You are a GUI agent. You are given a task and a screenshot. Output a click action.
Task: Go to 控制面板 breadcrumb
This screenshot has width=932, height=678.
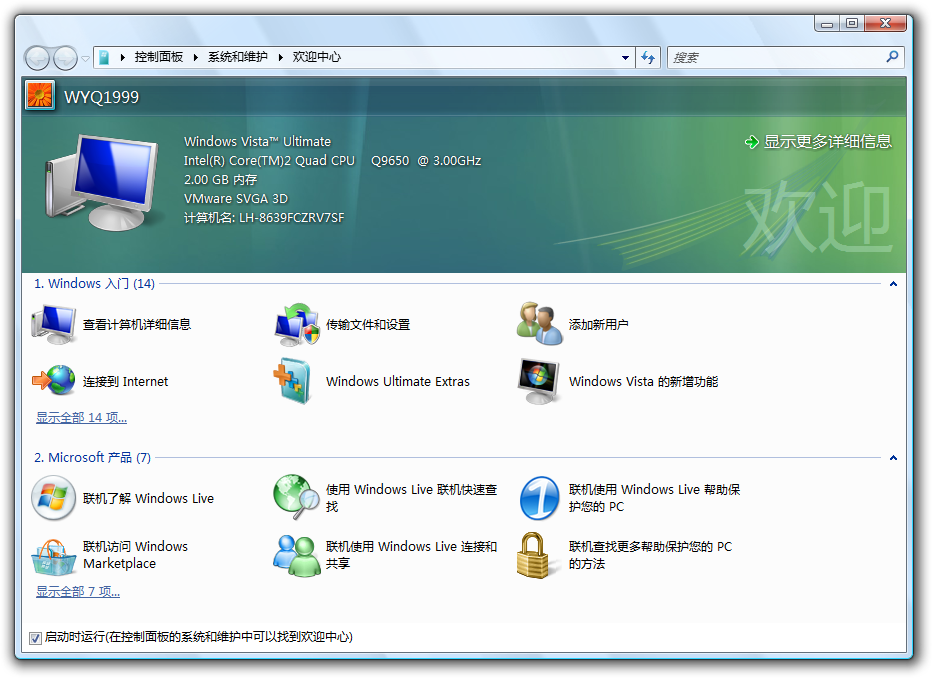tap(158, 57)
